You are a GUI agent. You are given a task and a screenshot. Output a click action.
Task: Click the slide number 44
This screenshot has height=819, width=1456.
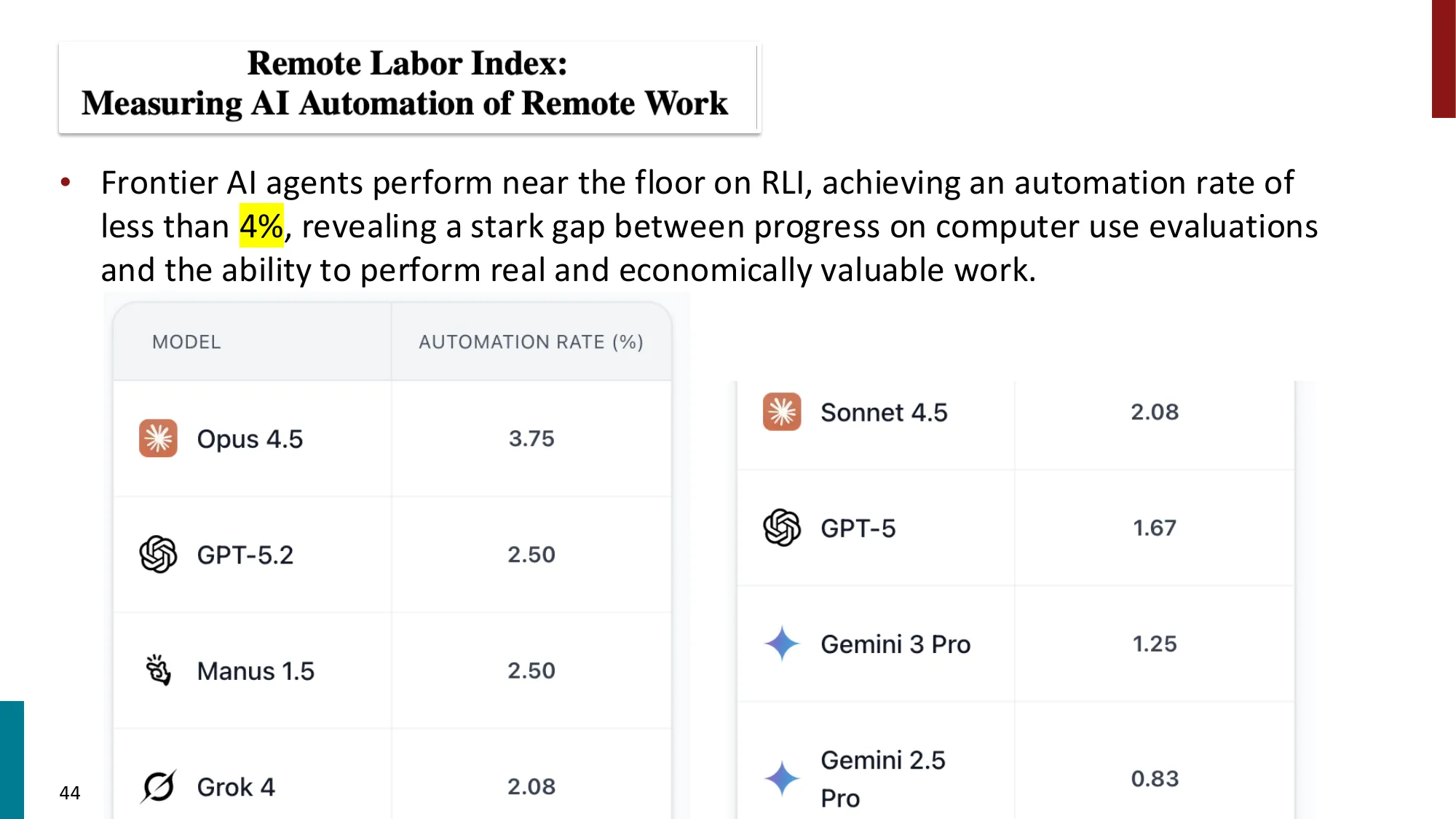(70, 793)
